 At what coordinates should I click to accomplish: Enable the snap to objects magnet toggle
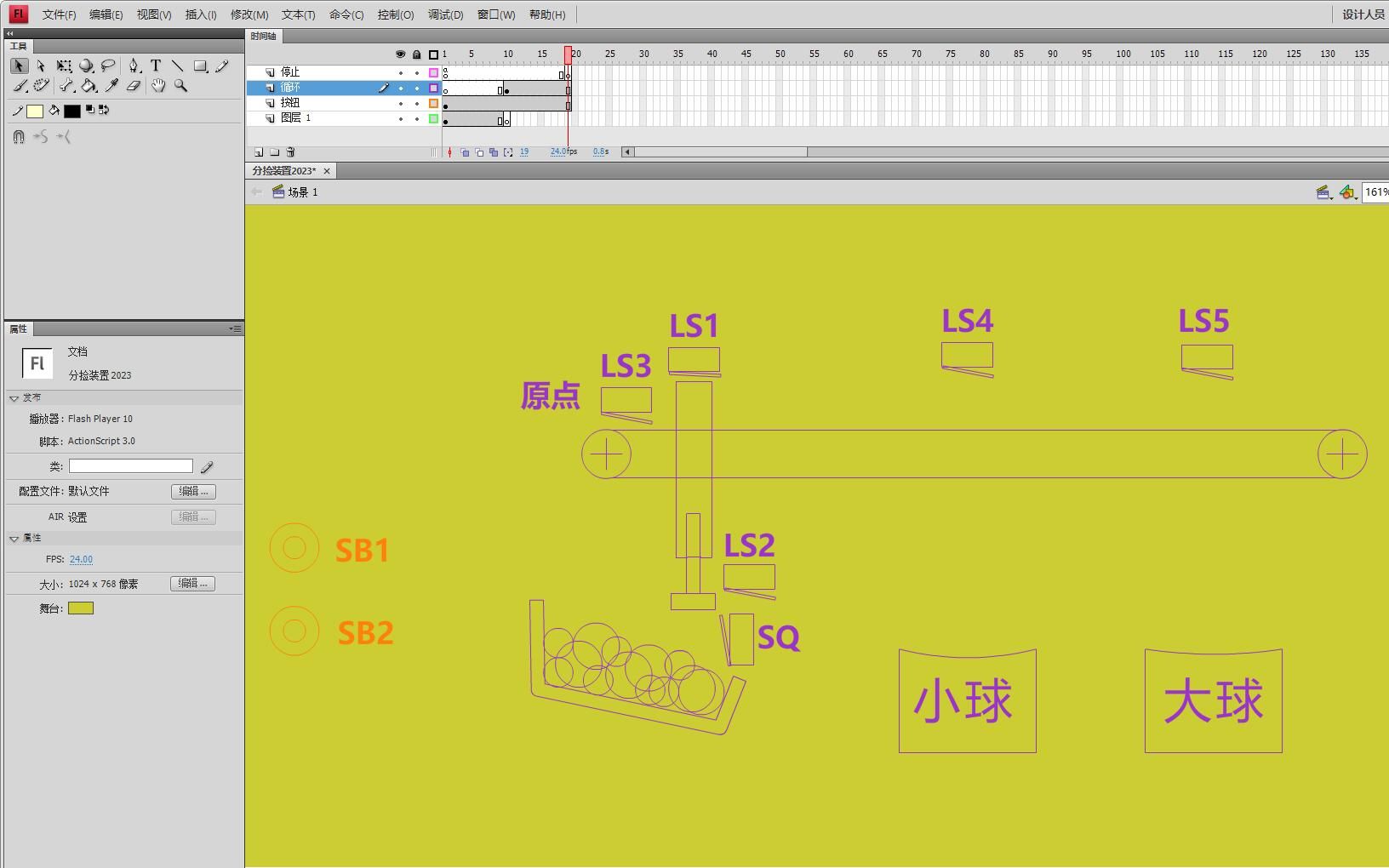(x=19, y=137)
